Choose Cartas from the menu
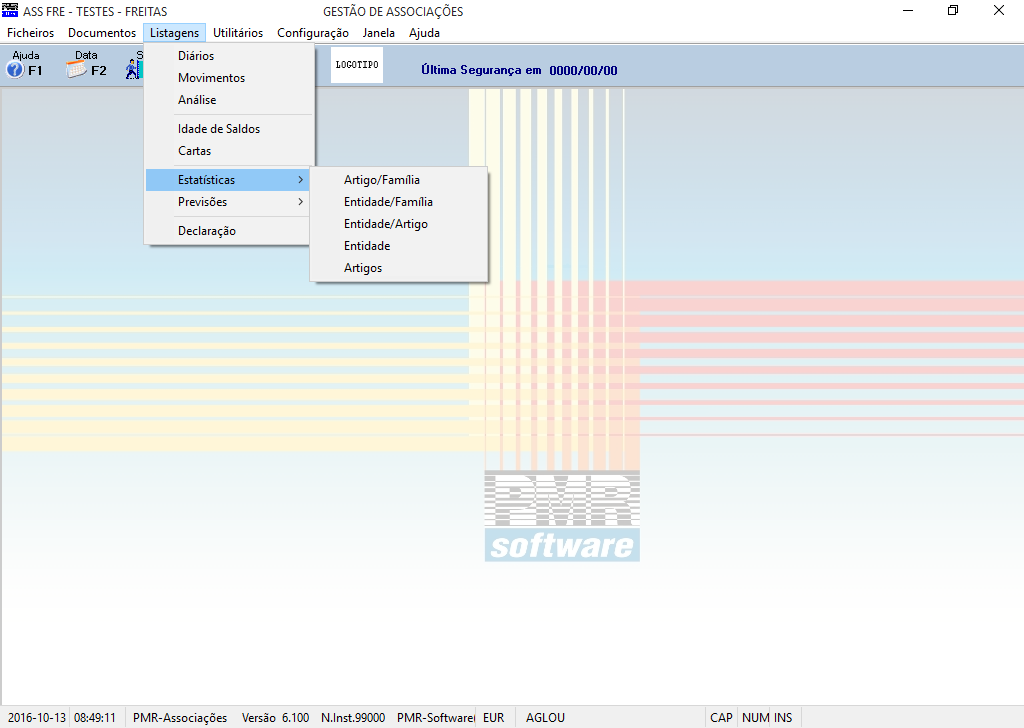This screenshot has width=1024, height=728. [229, 151]
